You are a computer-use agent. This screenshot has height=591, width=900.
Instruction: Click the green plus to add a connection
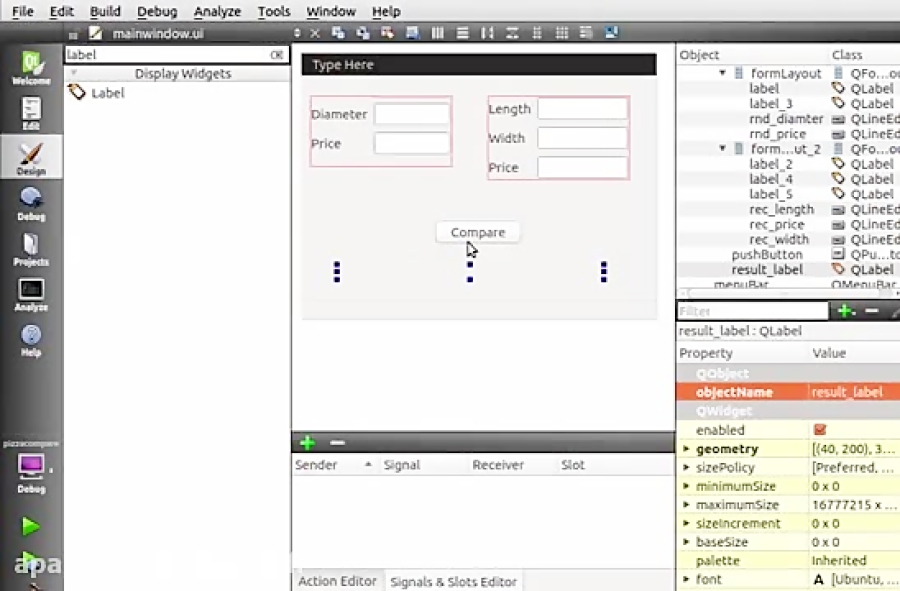click(307, 442)
